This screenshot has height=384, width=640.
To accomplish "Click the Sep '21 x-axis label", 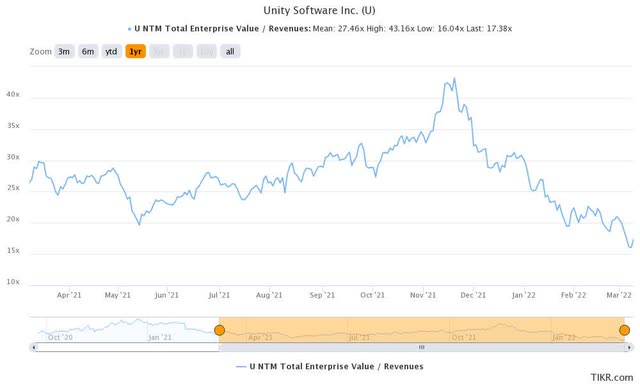I will coord(322,295).
